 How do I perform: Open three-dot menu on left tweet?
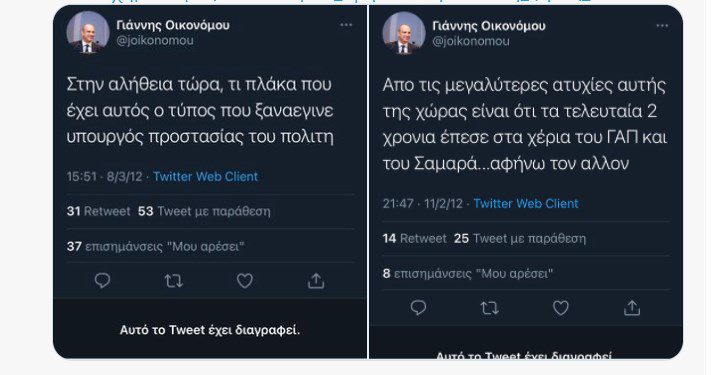[x=346, y=25]
